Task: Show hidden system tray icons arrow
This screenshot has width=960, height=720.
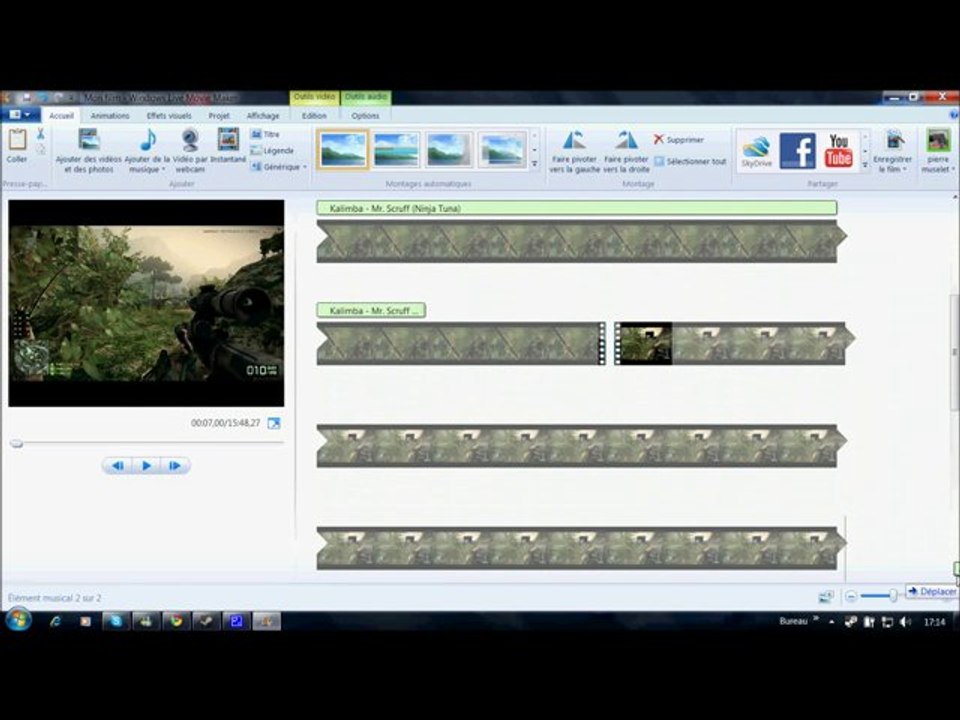Action: pyautogui.click(x=831, y=622)
